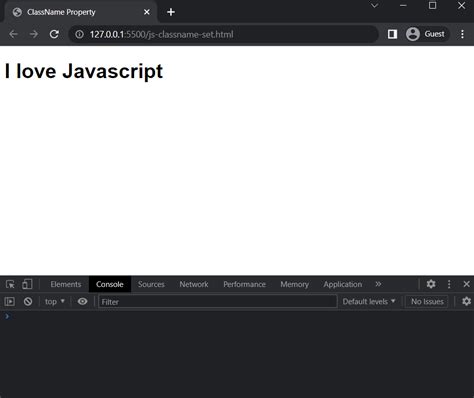Viewport: 474px width, 398px height.
Task: Click the I love Javascript heading
Action: [x=84, y=71]
